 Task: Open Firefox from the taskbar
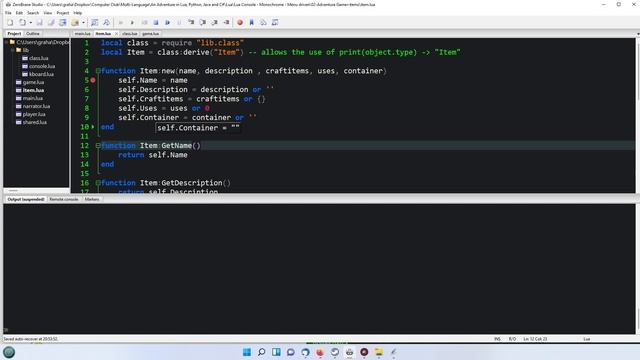pos(320,352)
